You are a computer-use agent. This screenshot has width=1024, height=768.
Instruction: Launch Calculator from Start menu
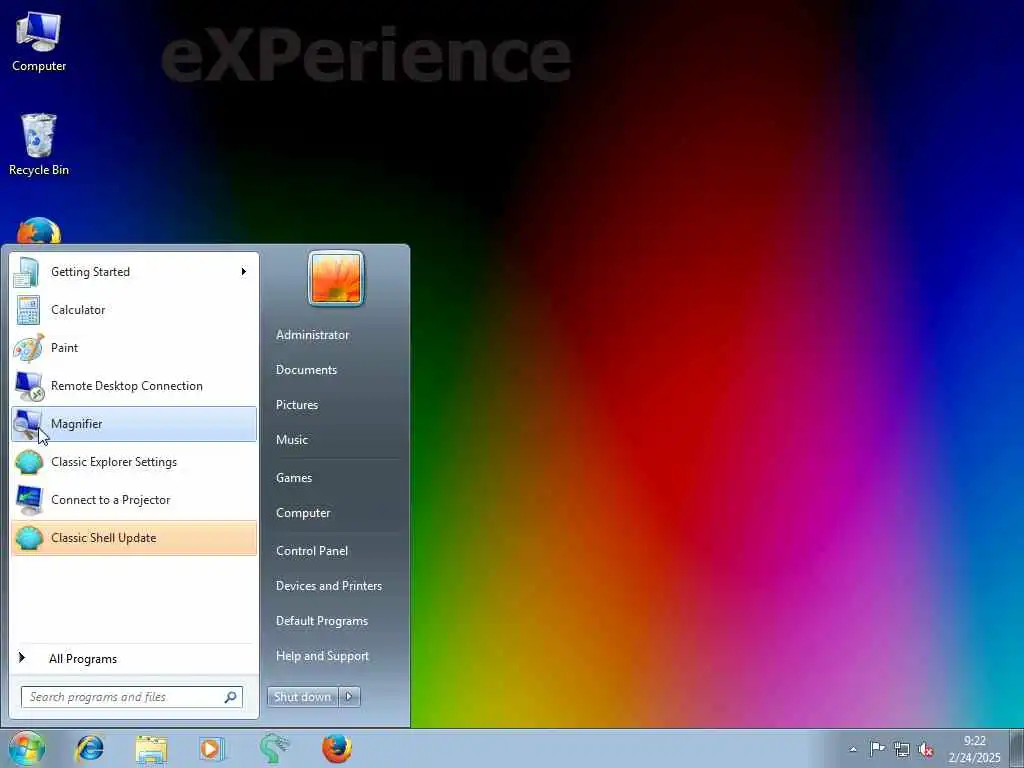coord(134,310)
